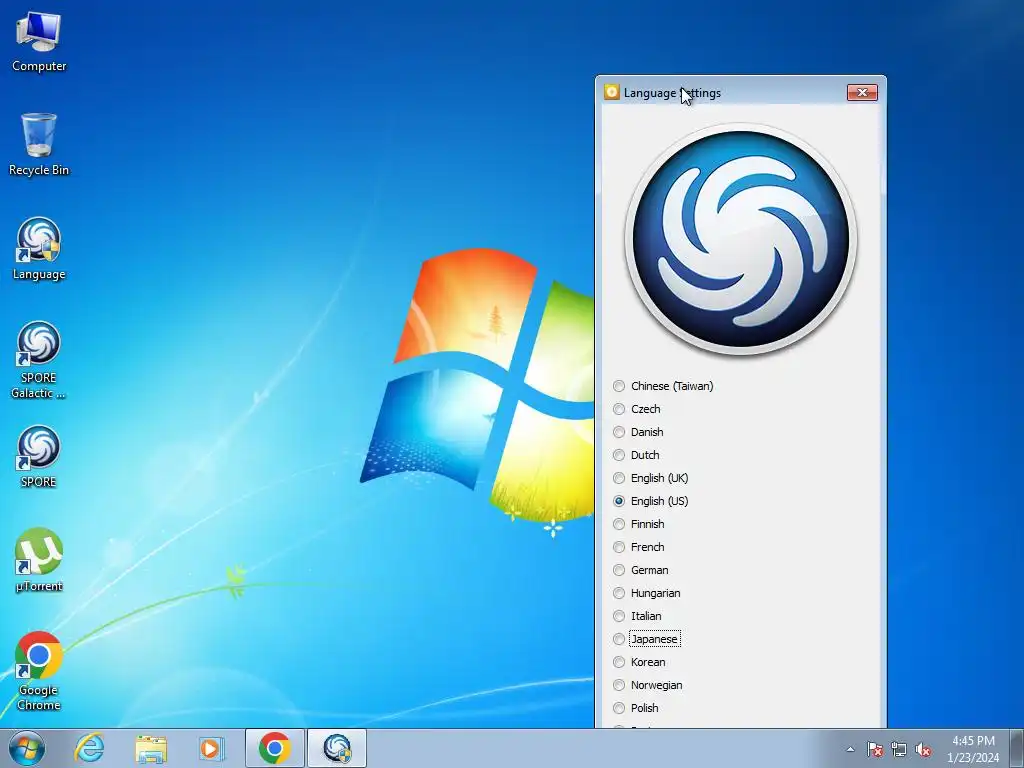
Task: Close the Language Settings window
Action: coord(862,92)
